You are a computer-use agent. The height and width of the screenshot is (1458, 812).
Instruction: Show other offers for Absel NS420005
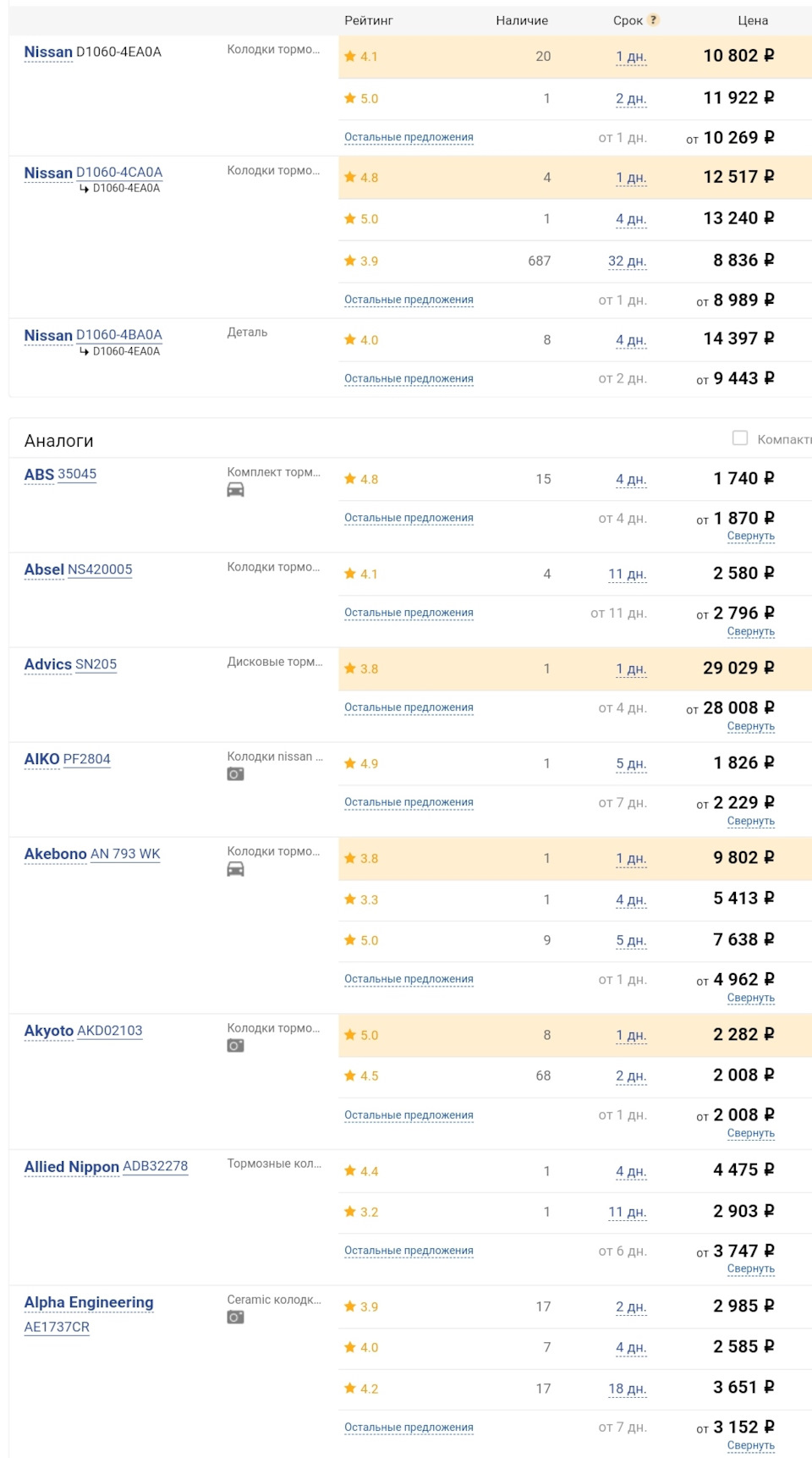(409, 613)
